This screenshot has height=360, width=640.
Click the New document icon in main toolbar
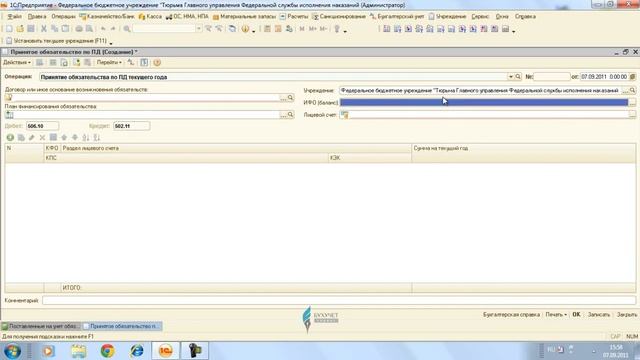pyautogui.click(x=9, y=29)
